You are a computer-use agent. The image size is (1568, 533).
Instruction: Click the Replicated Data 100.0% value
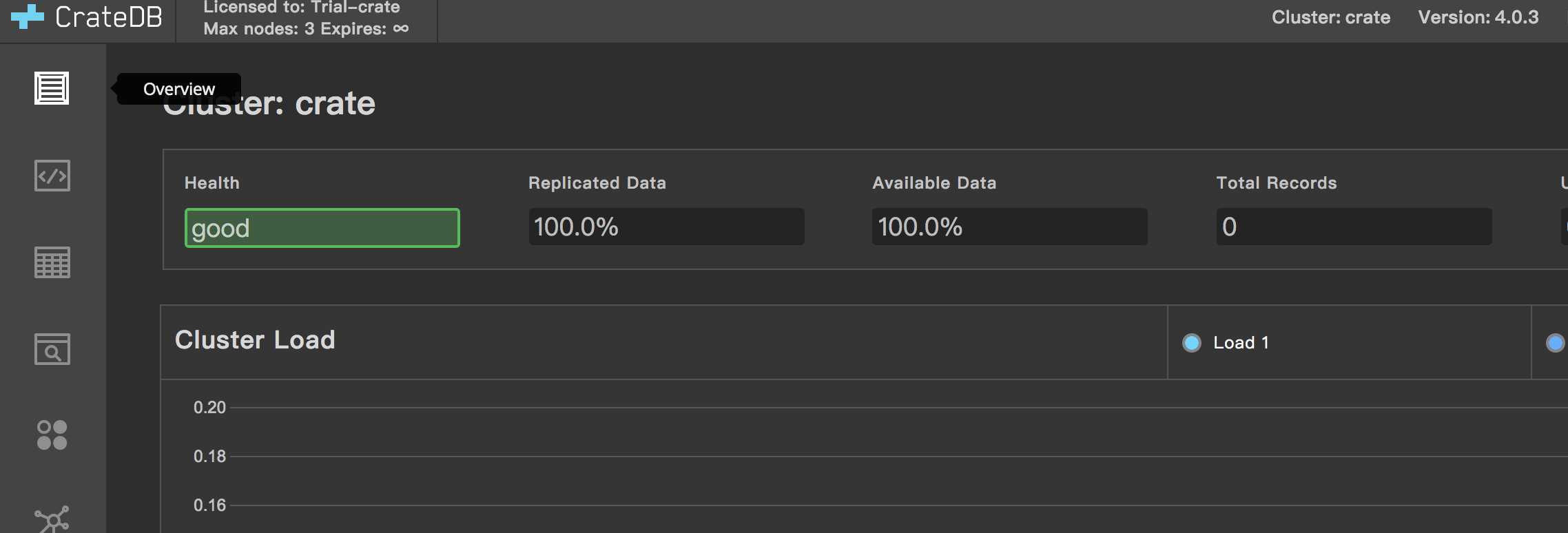tap(666, 227)
